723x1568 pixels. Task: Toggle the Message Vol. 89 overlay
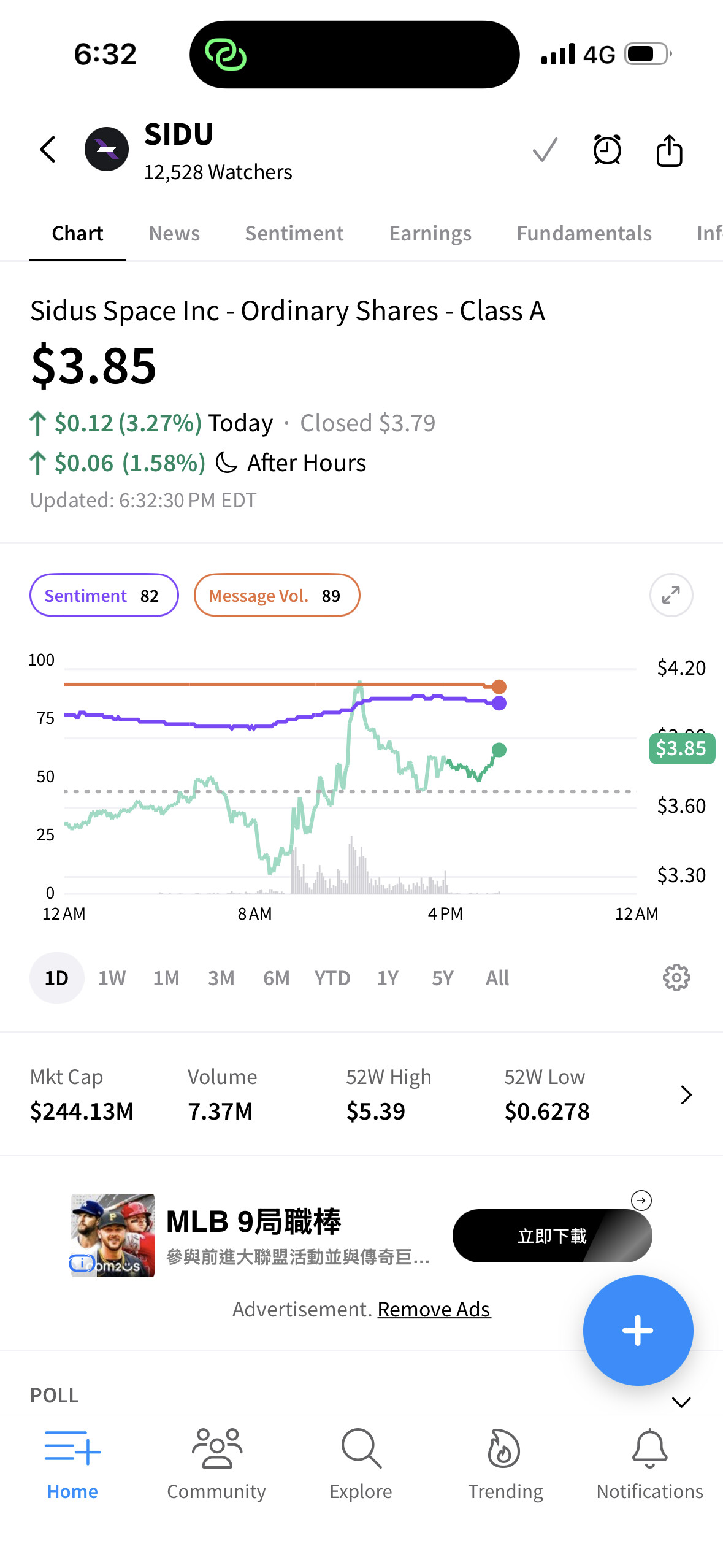277,595
